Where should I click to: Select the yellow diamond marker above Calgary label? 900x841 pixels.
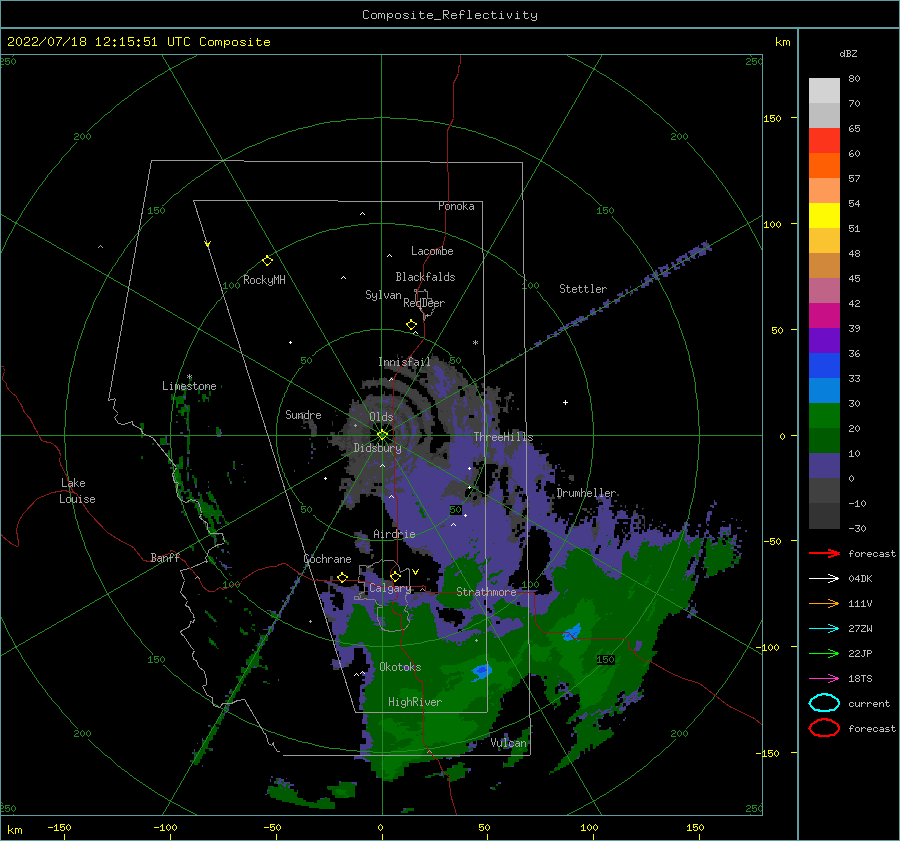pyautogui.click(x=395, y=576)
